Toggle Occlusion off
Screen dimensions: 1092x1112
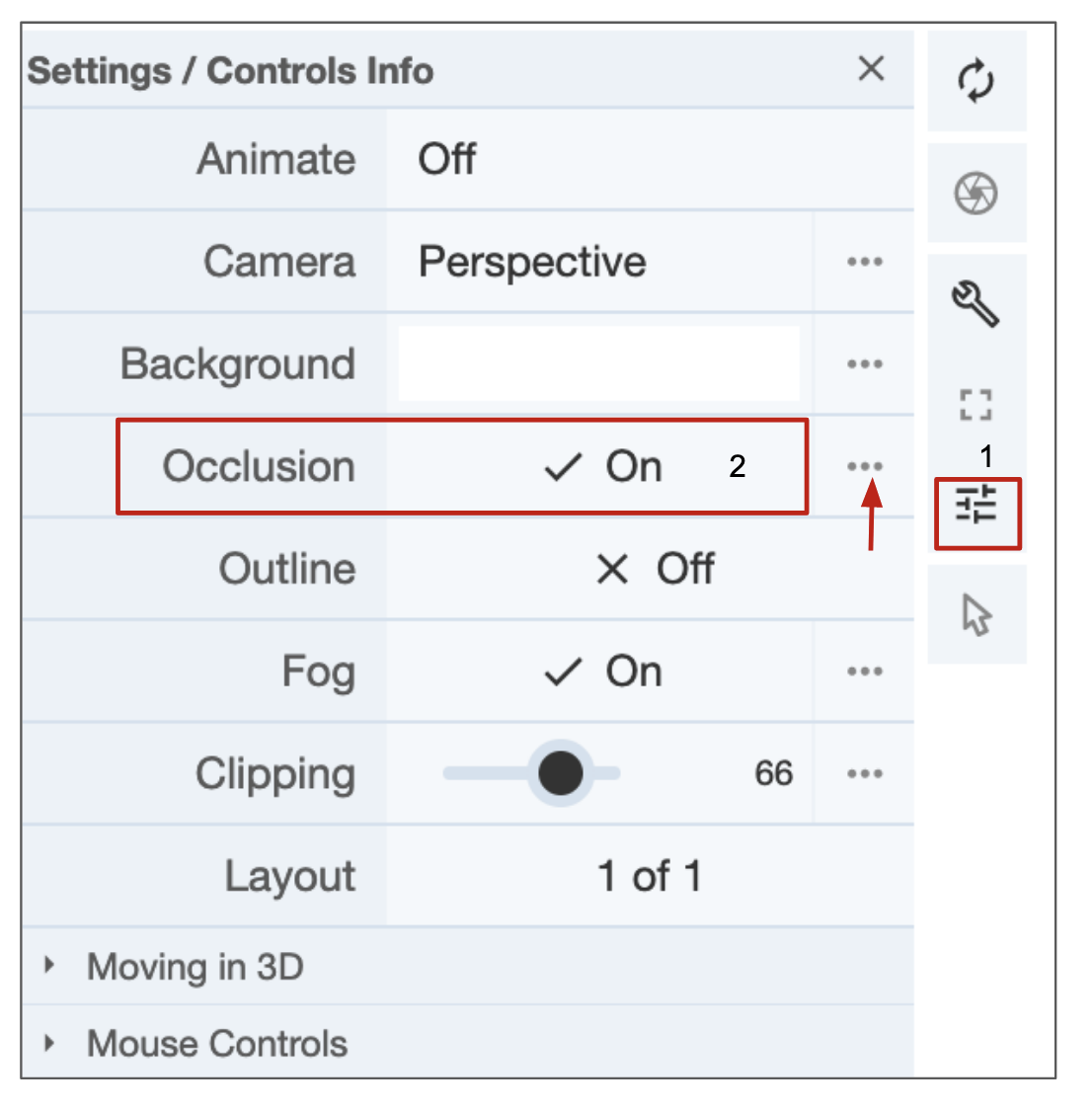click(601, 467)
